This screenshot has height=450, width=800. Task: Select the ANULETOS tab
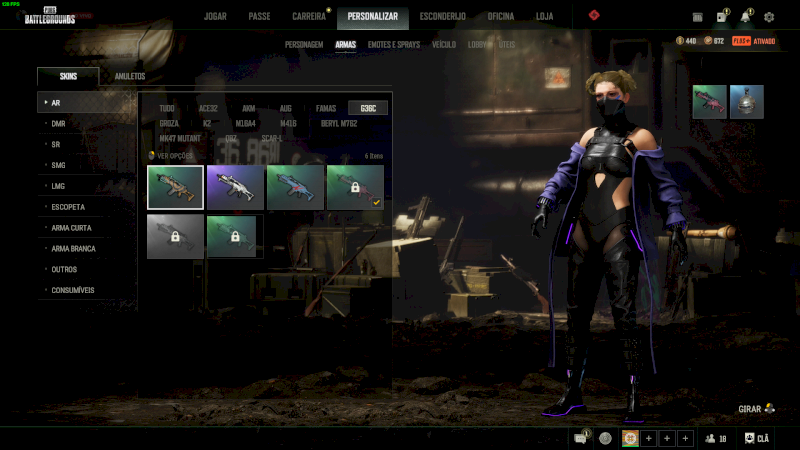click(x=130, y=76)
